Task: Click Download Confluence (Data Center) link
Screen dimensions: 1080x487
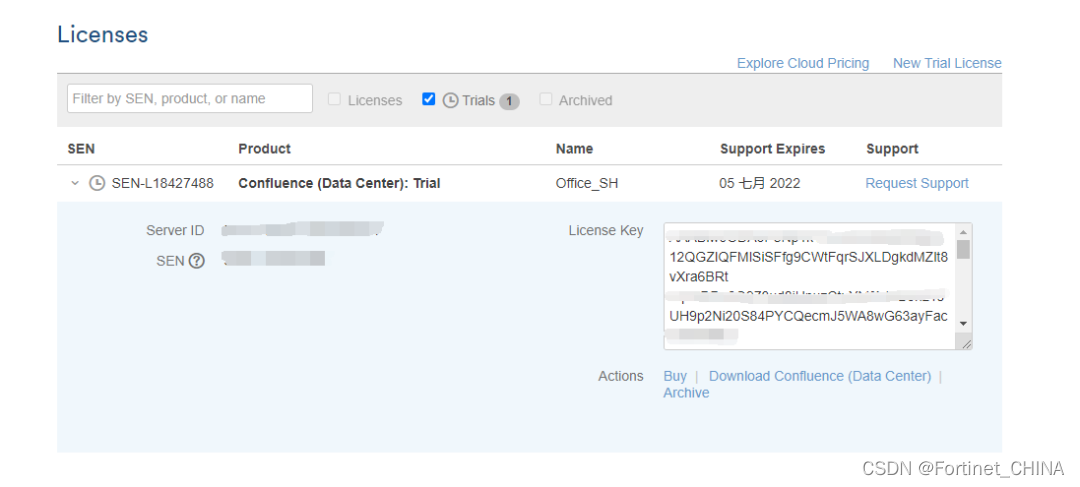Action: click(820, 376)
